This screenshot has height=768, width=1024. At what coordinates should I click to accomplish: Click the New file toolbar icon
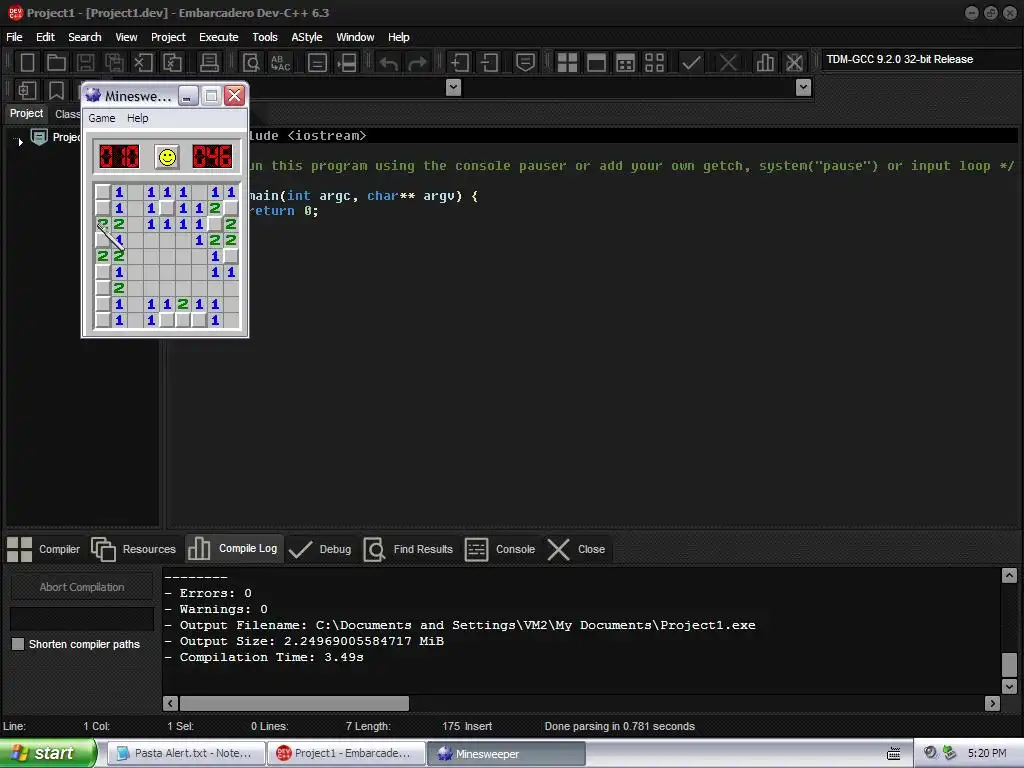[x=27, y=63]
